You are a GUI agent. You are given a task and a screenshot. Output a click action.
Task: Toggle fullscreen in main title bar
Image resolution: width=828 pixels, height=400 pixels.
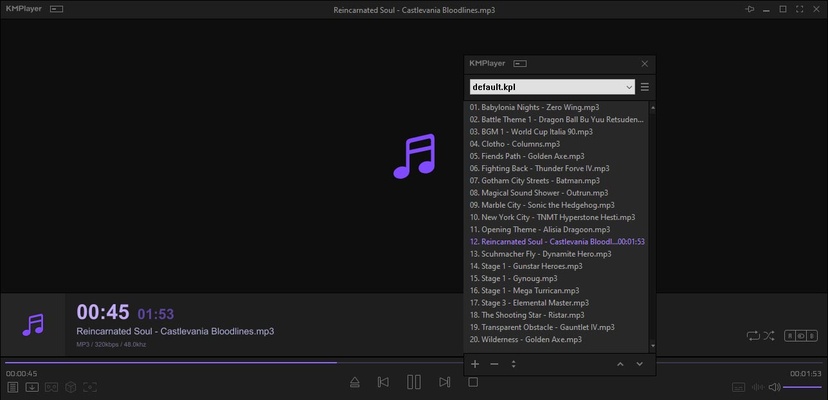point(799,9)
